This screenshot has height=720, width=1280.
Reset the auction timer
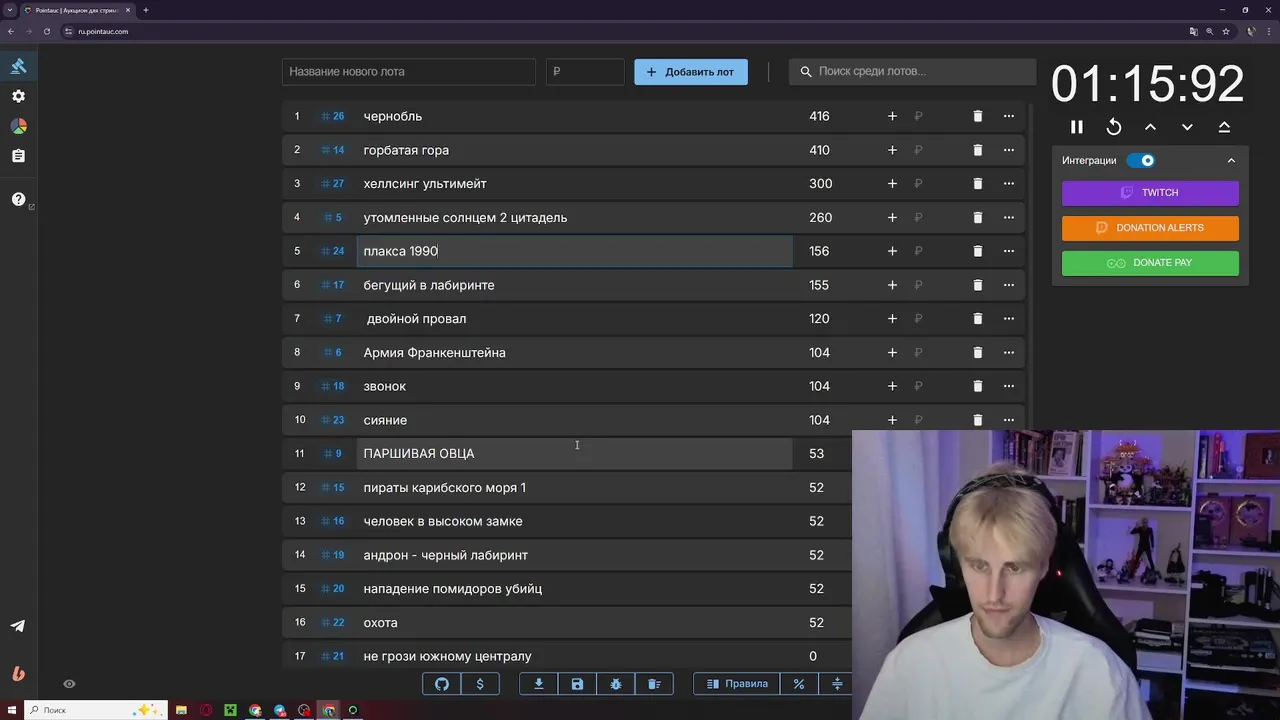pyautogui.click(x=1114, y=127)
